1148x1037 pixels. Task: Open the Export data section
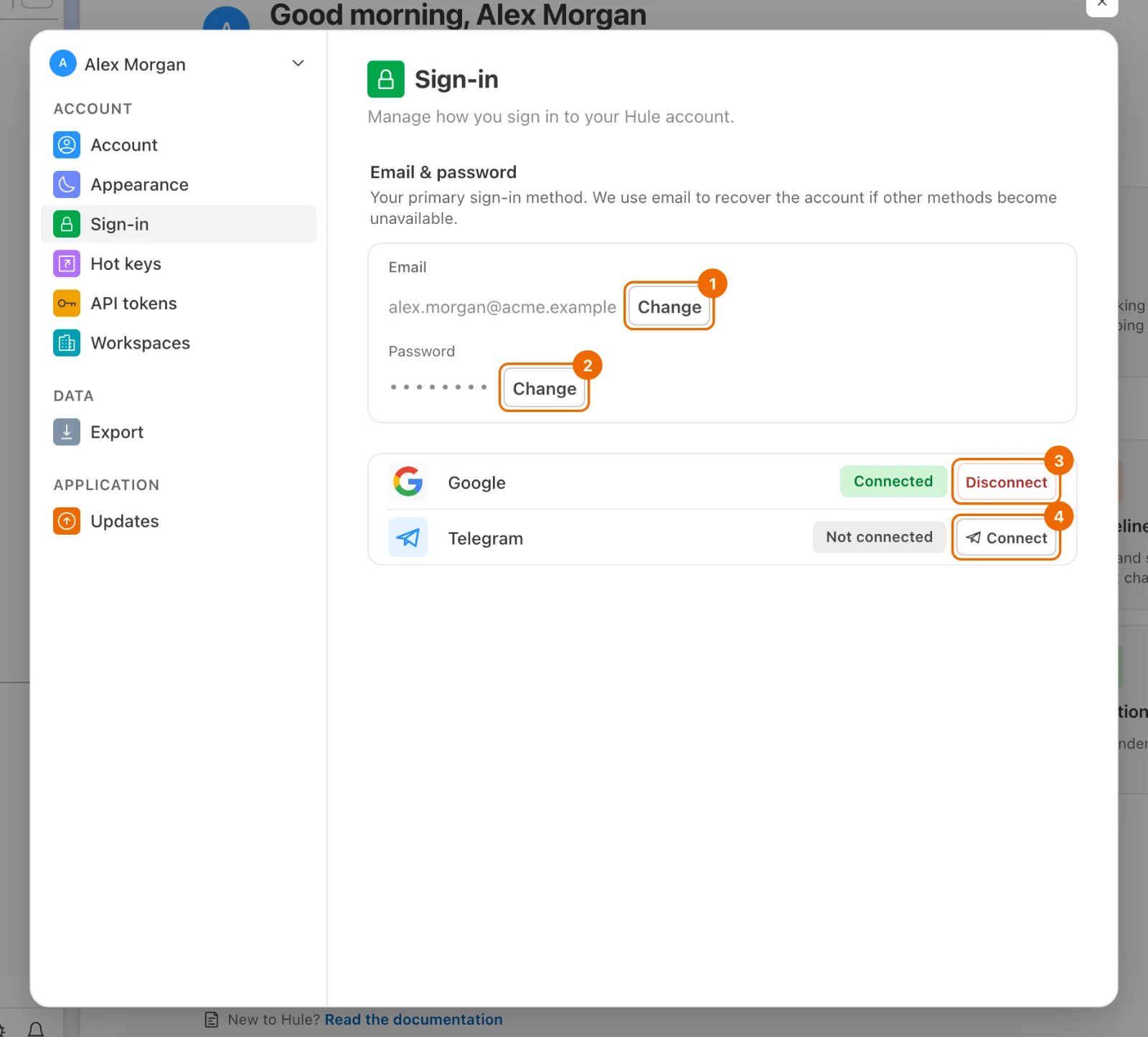pyautogui.click(x=179, y=432)
